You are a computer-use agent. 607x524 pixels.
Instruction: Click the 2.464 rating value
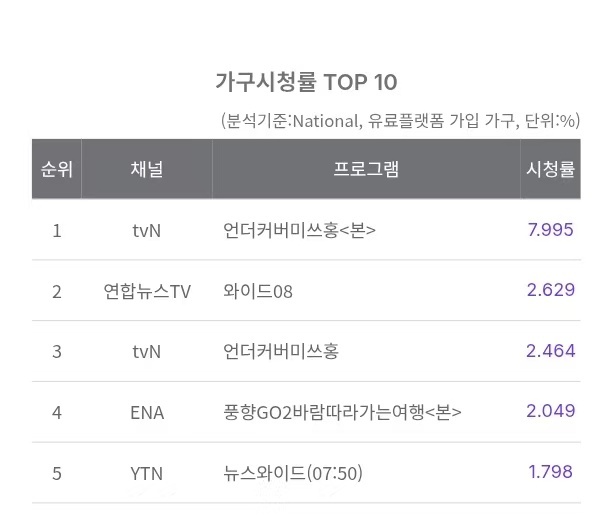550,351
